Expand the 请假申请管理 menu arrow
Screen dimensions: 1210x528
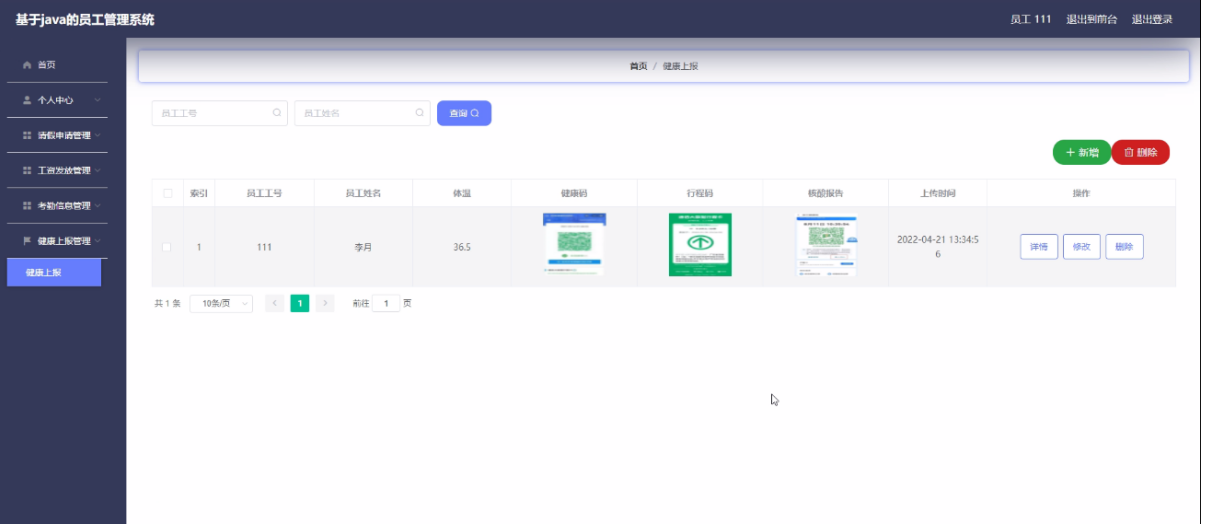pyautogui.click(x=98, y=135)
